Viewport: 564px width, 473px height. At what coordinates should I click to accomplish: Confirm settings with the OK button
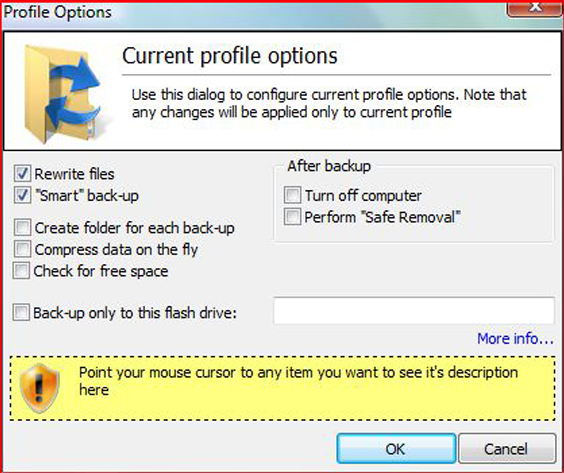(x=396, y=449)
